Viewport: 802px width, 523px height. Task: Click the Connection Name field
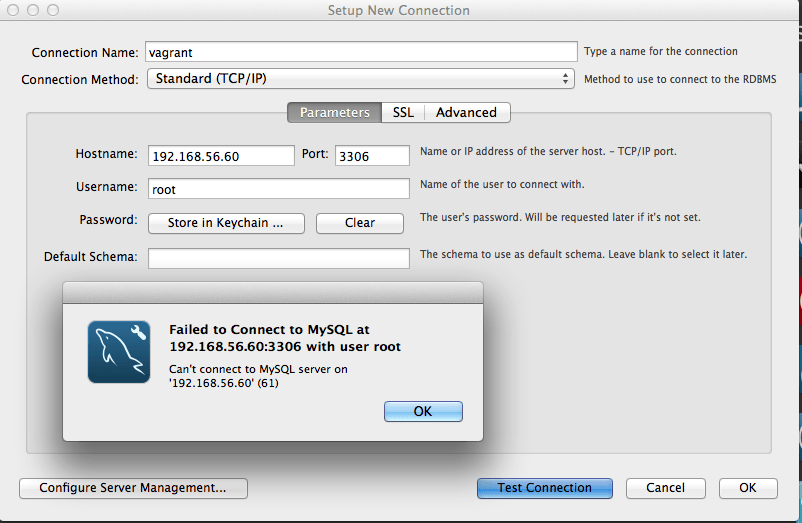click(x=361, y=52)
